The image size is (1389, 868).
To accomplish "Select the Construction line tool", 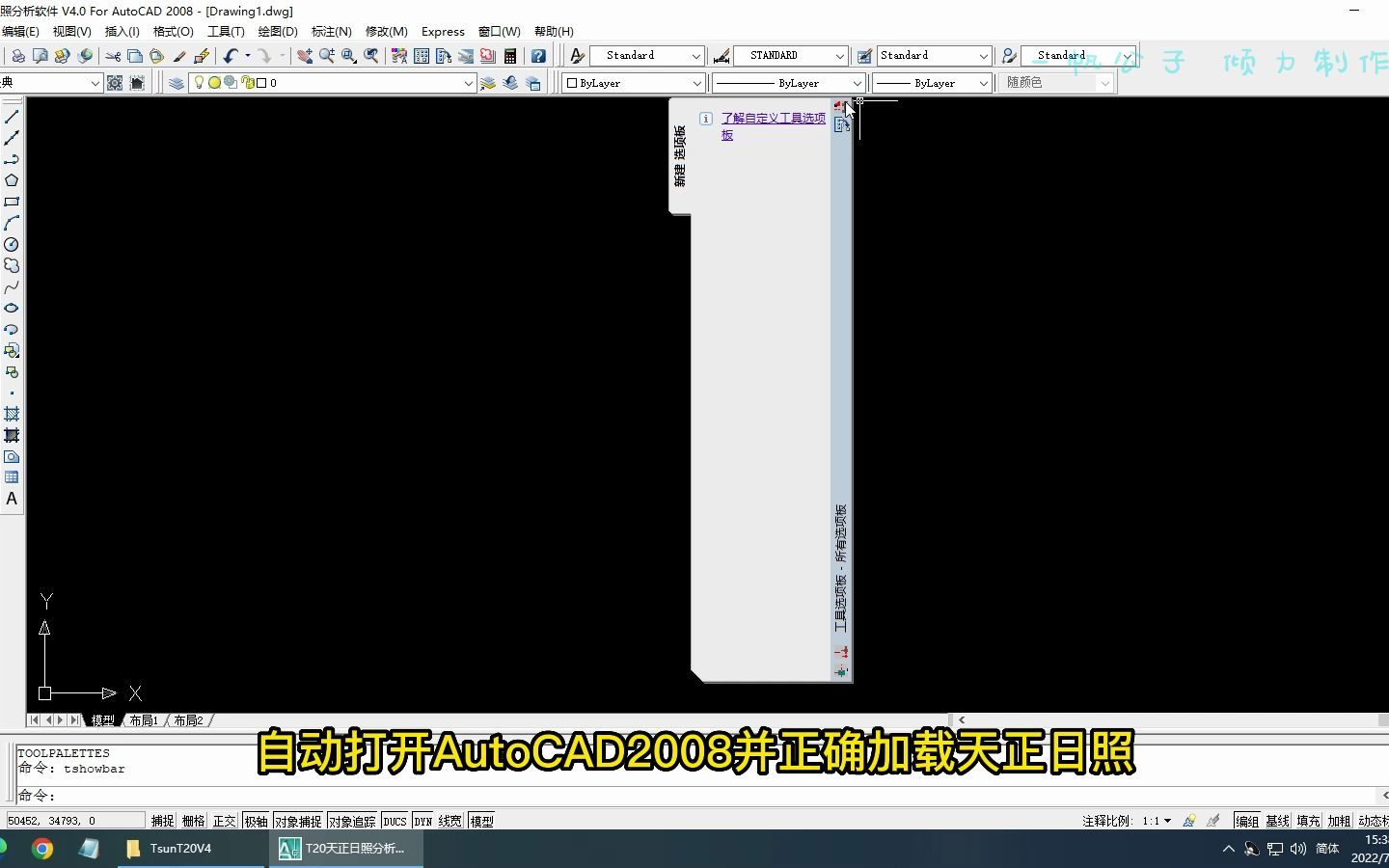I will (x=12, y=138).
